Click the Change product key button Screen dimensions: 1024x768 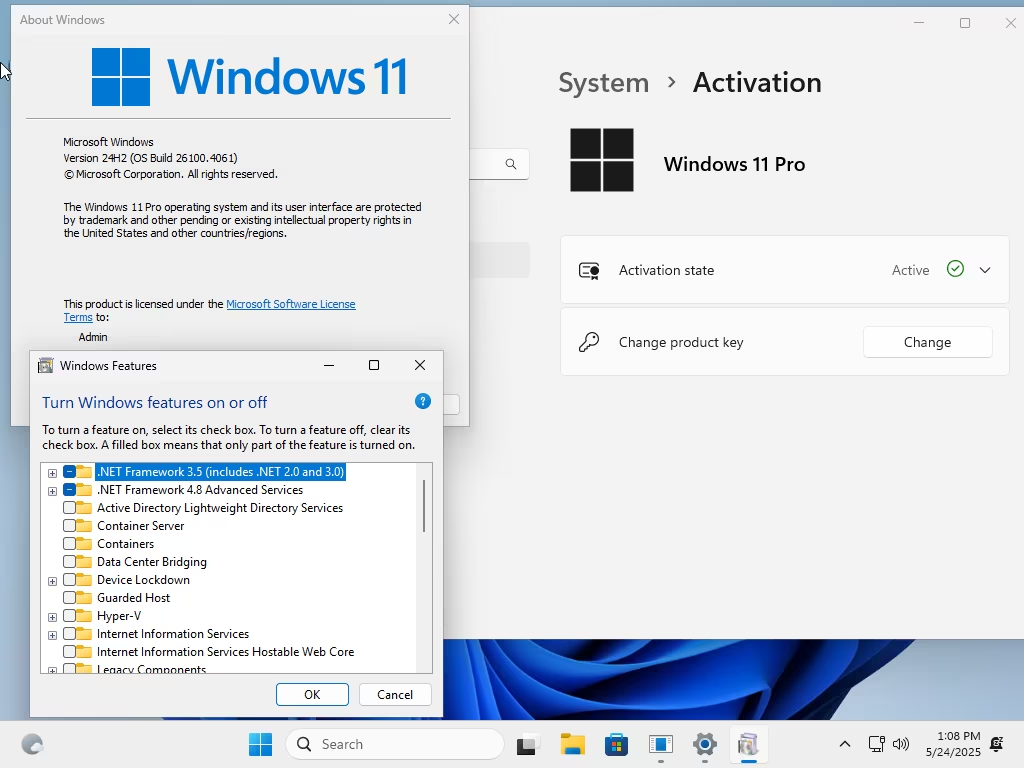(x=927, y=342)
